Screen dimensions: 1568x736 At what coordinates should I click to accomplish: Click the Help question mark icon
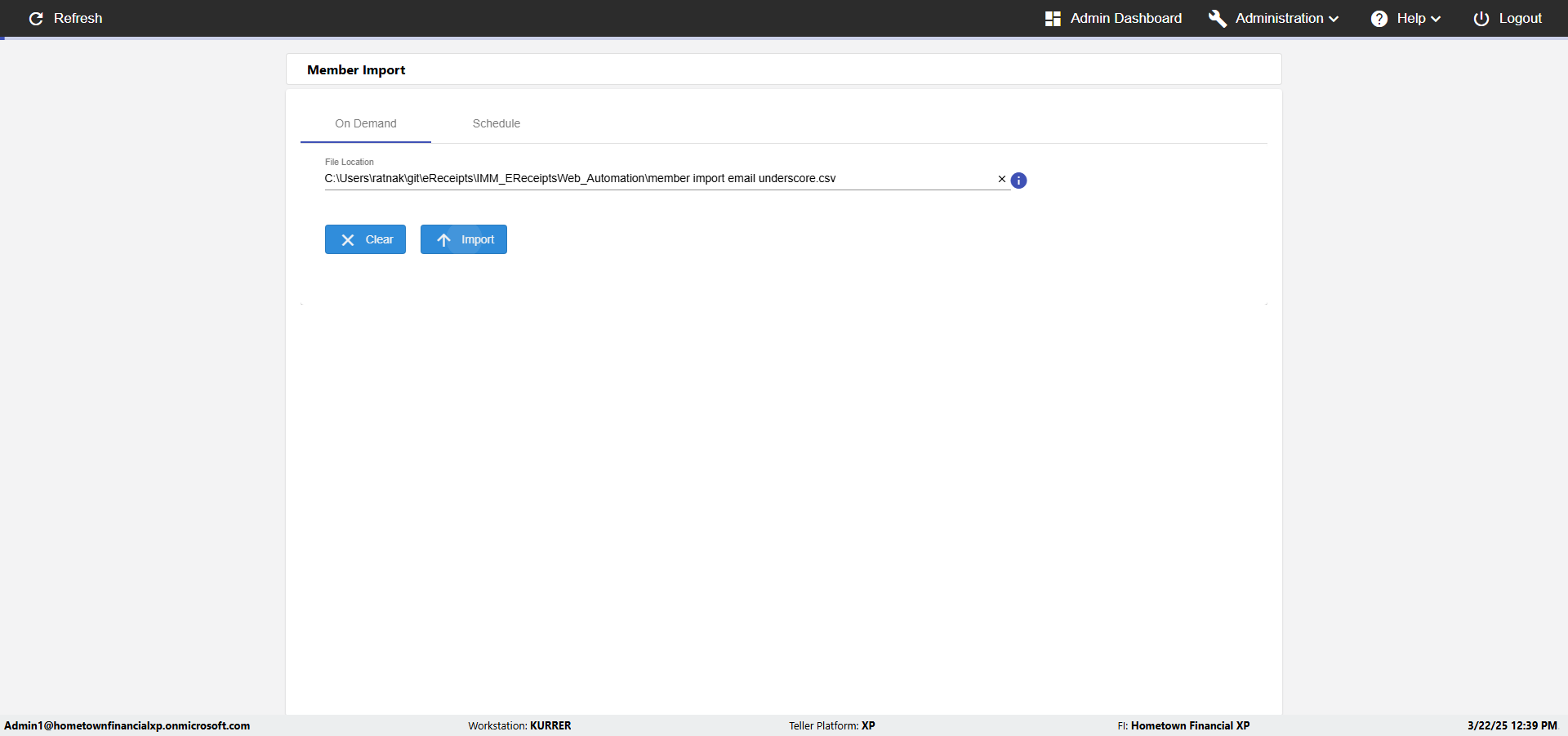[1379, 18]
